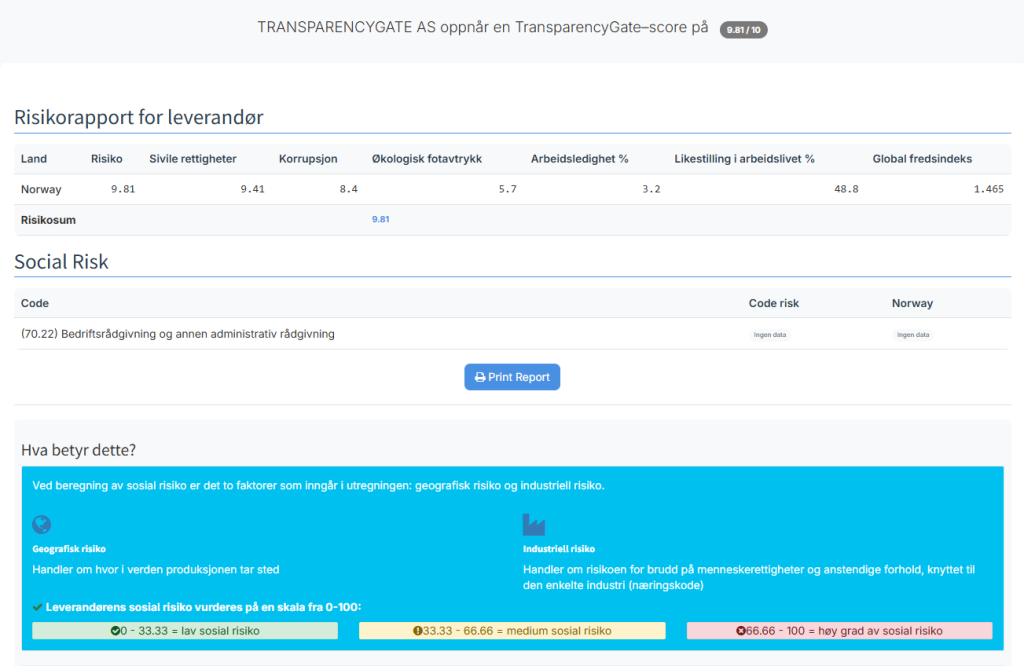This screenshot has width=1024, height=666.
Task: Click the exclamation icon in the medium sosial risiko bar
Action: (417, 631)
